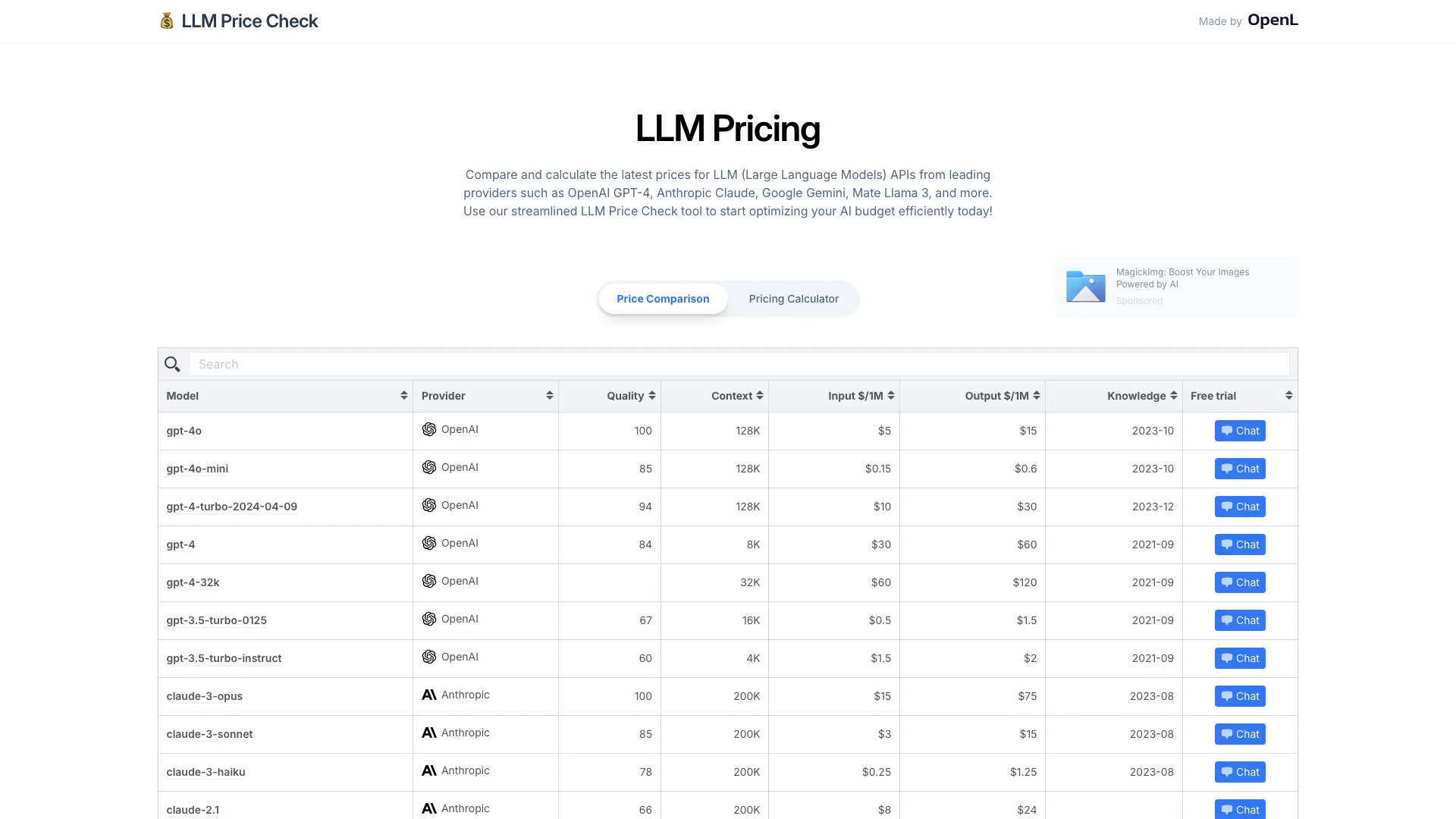
Task: Sort by Input $/1M column arrows
Action: pos(891,395)
